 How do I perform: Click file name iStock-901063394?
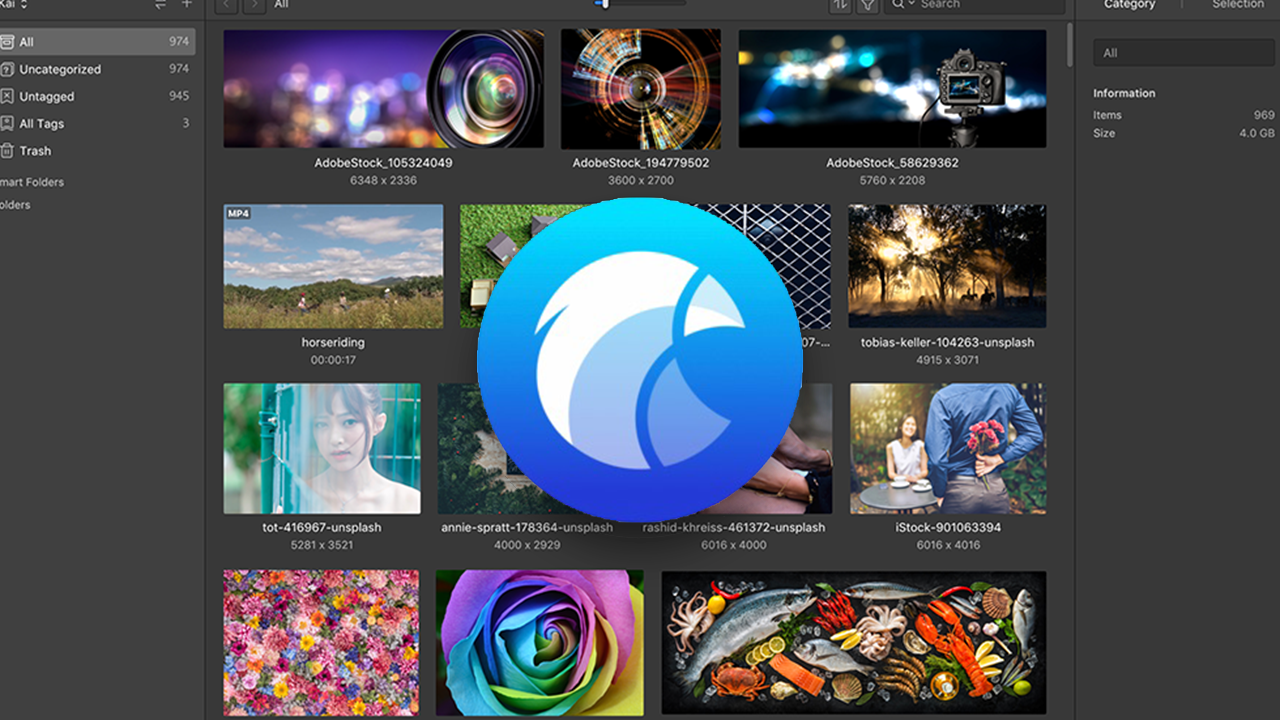pos(948,527)
